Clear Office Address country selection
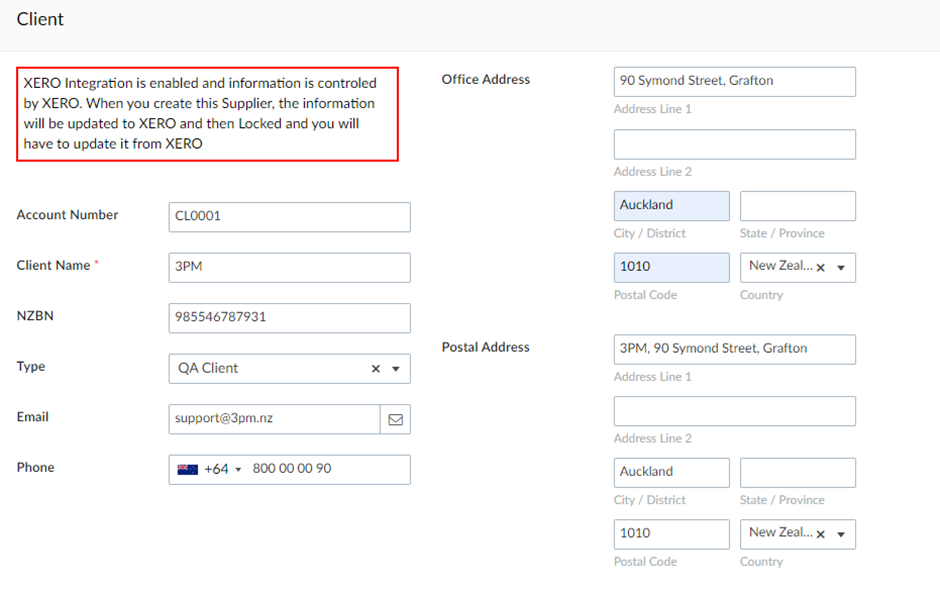Image resolution: width=940 pixels, height=591 pixels. click(x=821, y=268)
